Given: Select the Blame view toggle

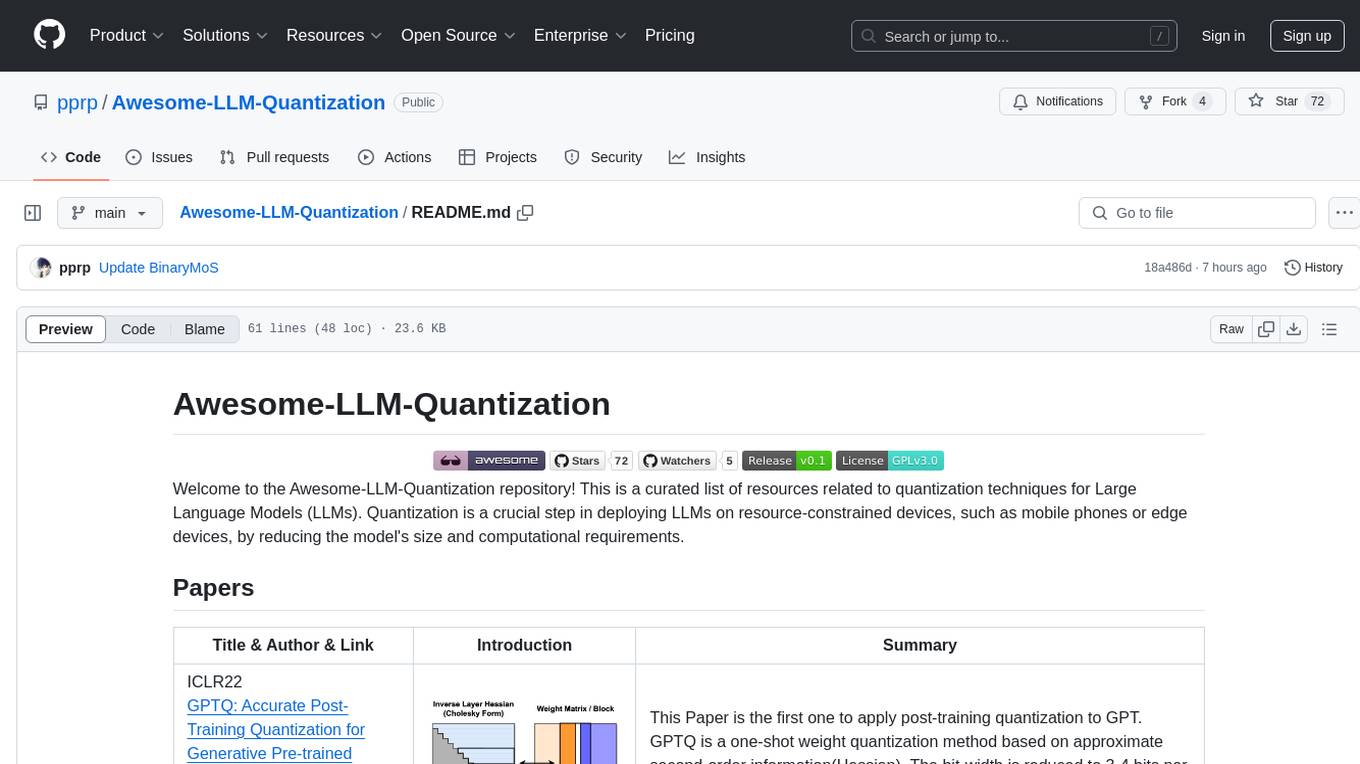Looking at the screenshot, I should pos(204,329).
